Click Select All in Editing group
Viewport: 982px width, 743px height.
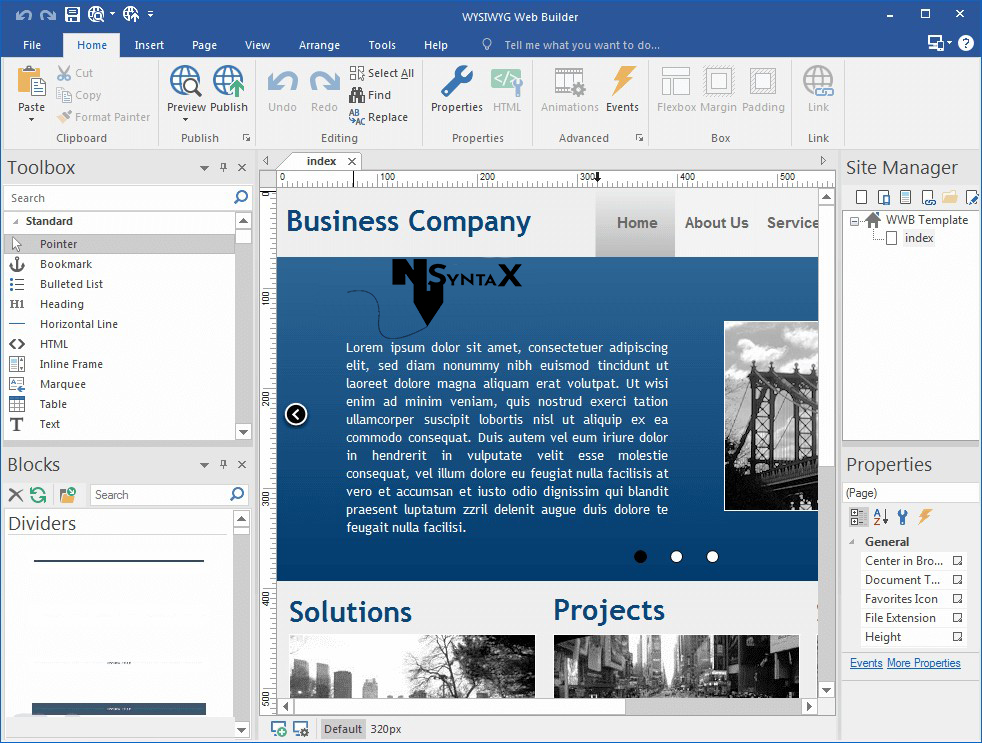tap(382, 73)
